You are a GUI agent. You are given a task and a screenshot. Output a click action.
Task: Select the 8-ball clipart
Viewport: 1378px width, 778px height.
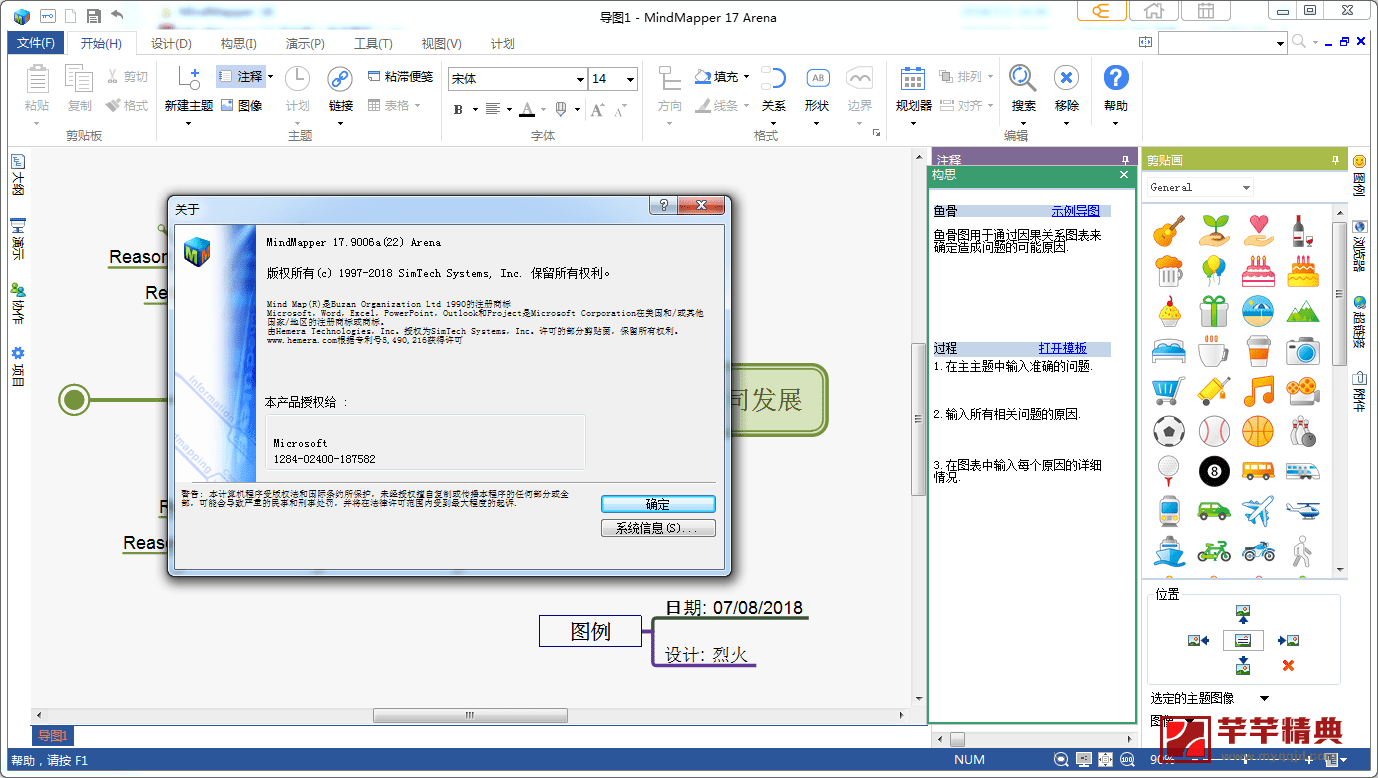(1213, 470)
